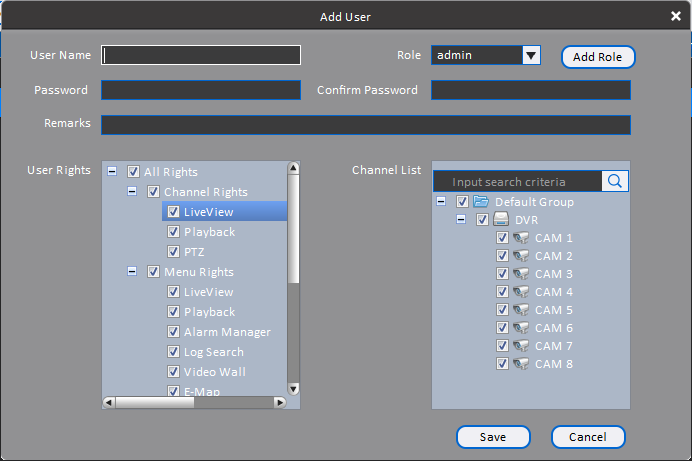Uncheck the All Rights checkbox
Viewport: 692px width, 461px height.
point(133,172)
